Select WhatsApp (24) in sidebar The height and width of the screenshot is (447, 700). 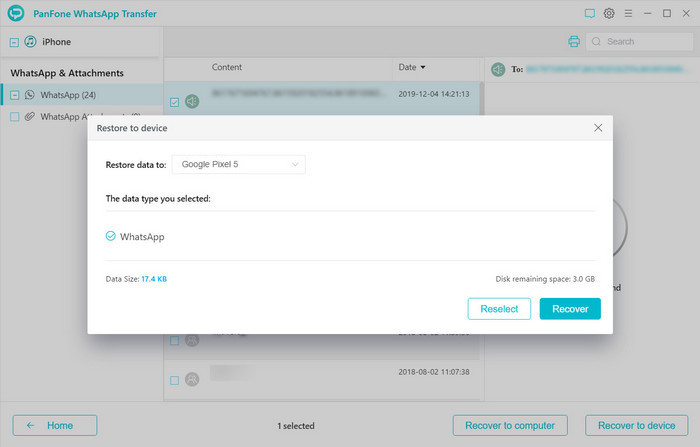pos(81,95)
